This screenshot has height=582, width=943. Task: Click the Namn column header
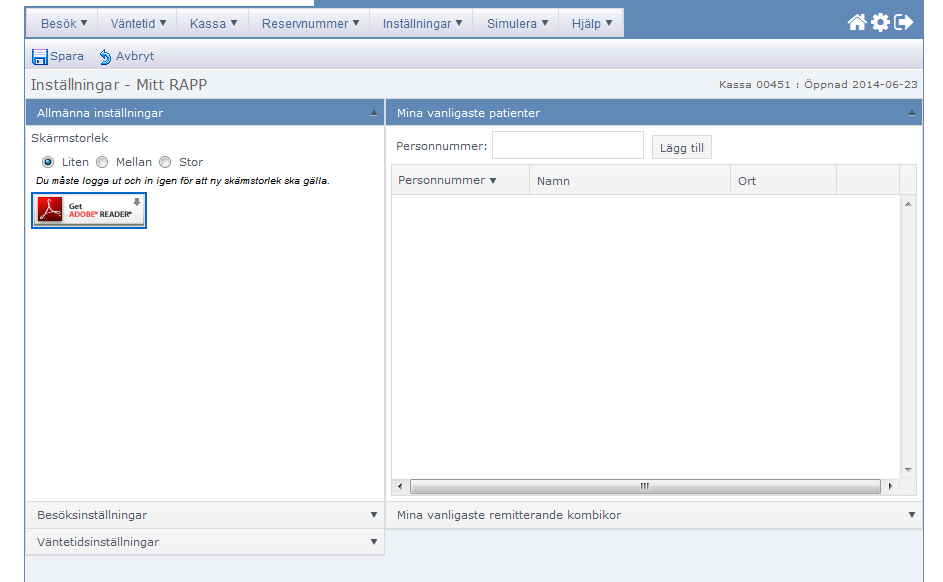[630, 180]
